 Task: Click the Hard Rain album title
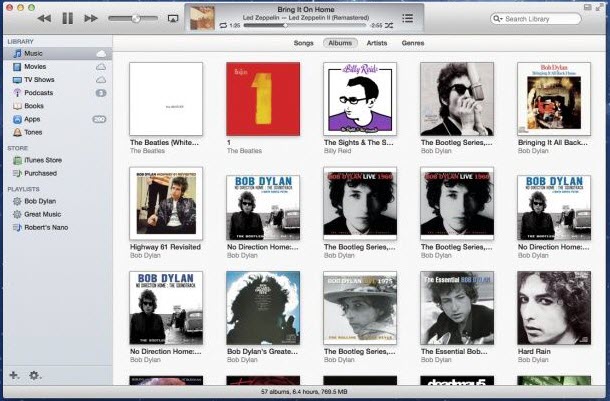534,351
